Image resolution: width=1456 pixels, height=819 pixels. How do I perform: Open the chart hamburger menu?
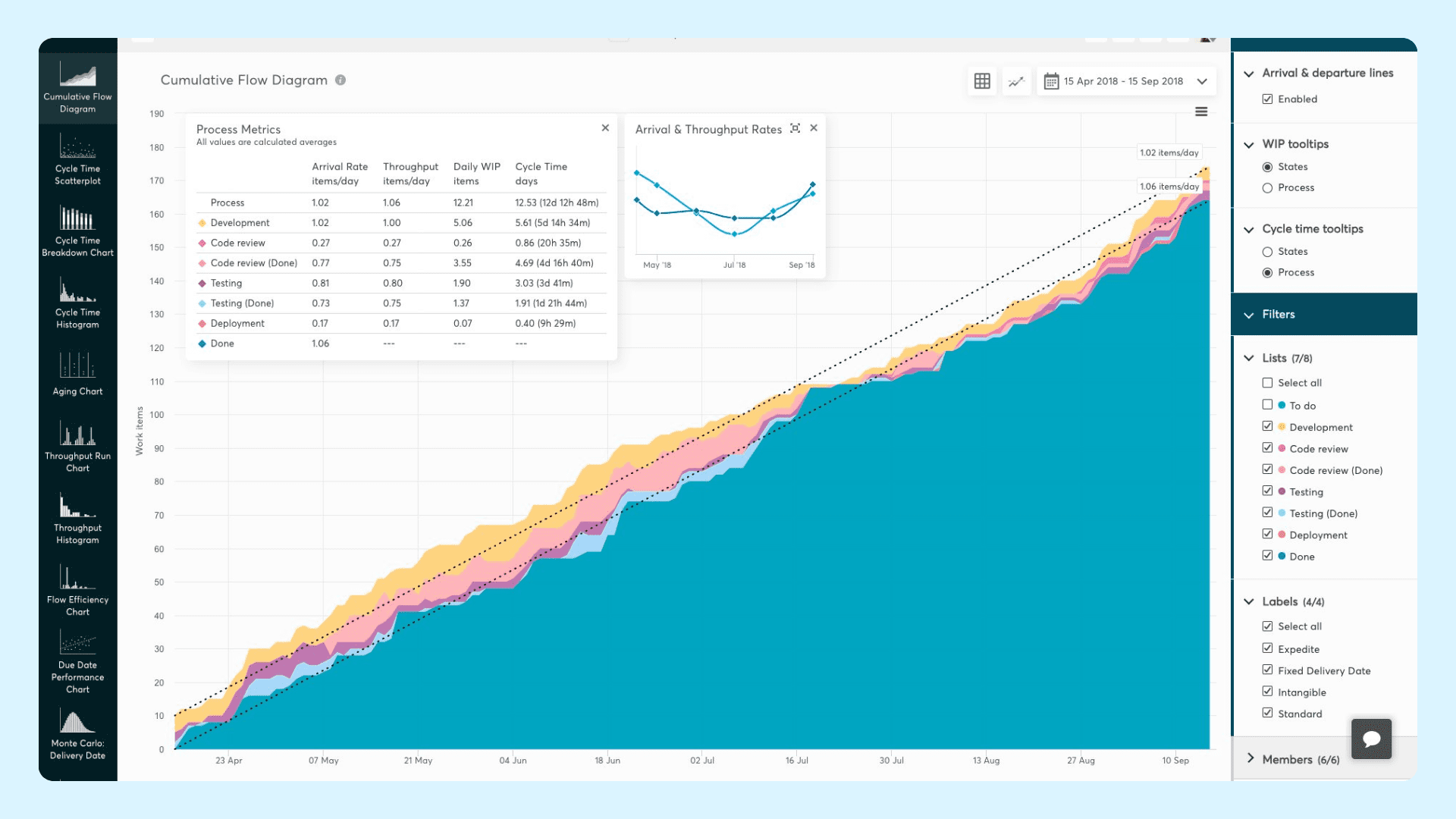(x=1201, y=111)
